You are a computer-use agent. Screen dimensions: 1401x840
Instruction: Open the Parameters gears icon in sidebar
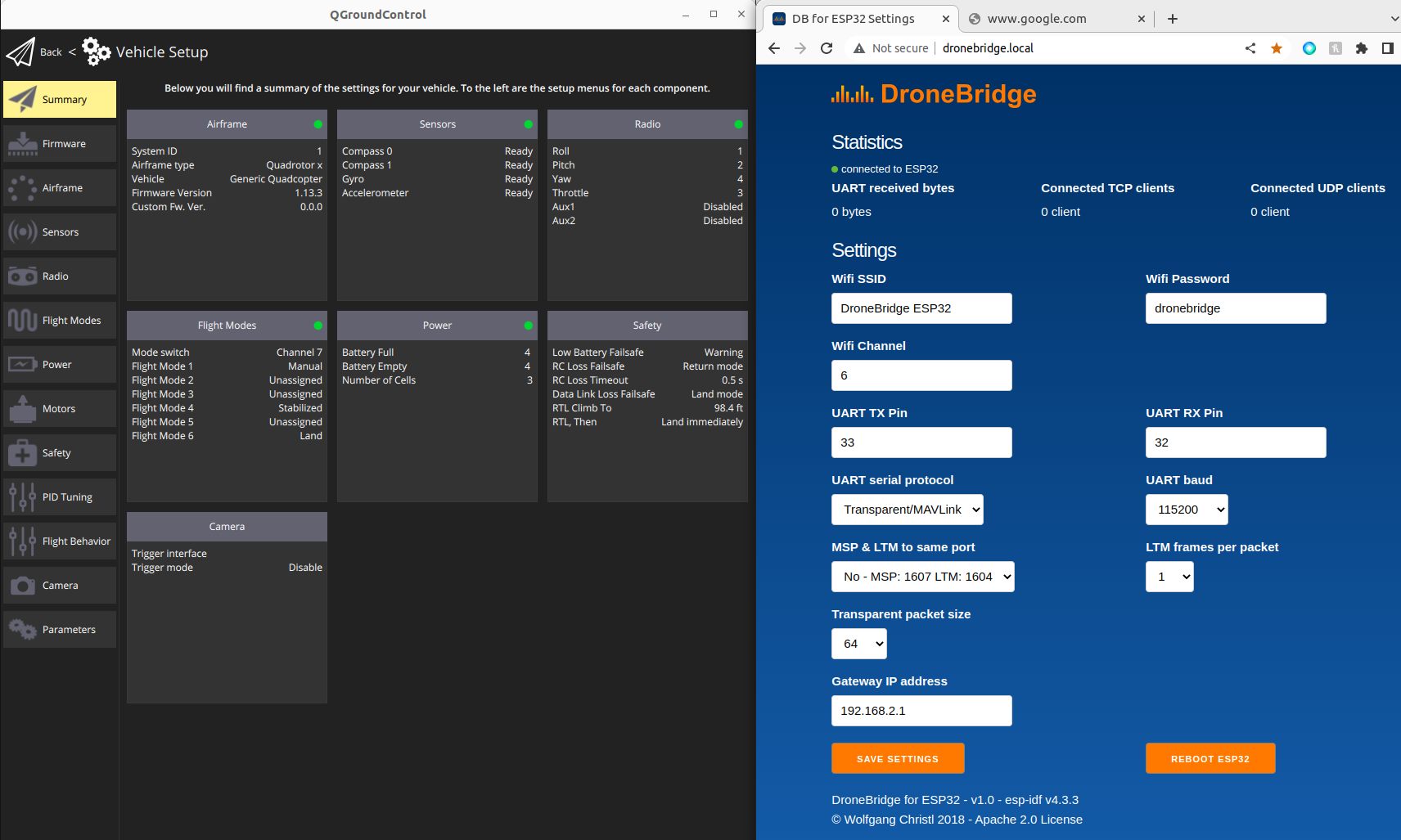pos(23,630)
